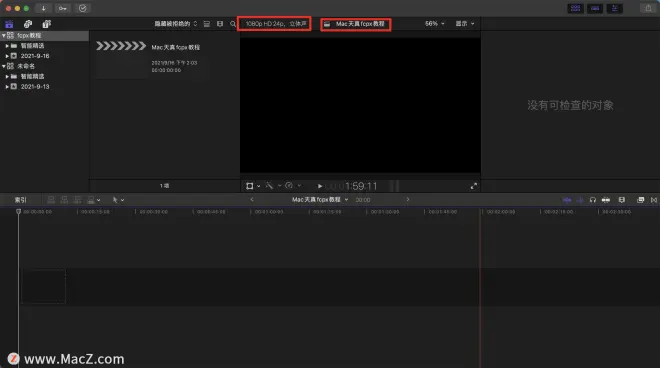Click ruler at 00:01:00:00 mark
660x368 pixels.
tap(269, 212)
